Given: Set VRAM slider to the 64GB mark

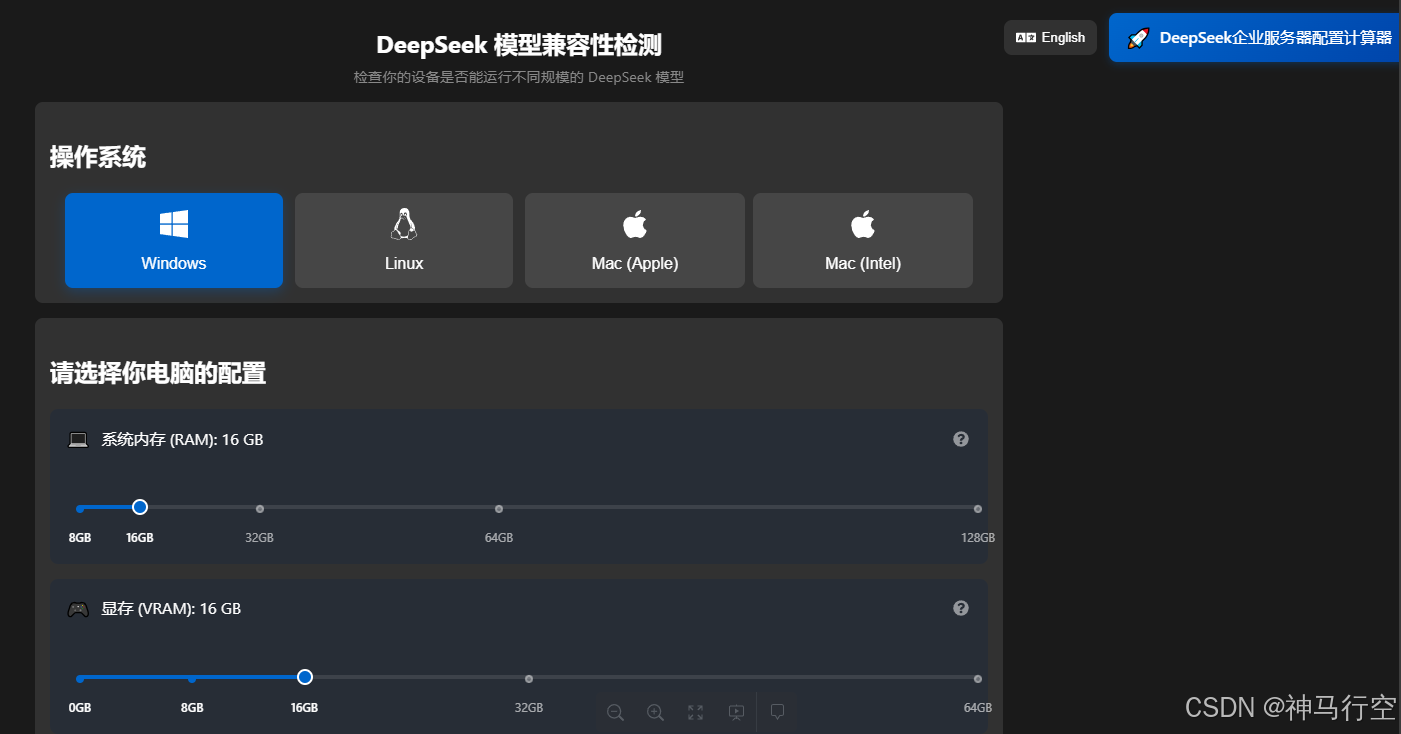Looking at the screenshot, I should 978,678.
